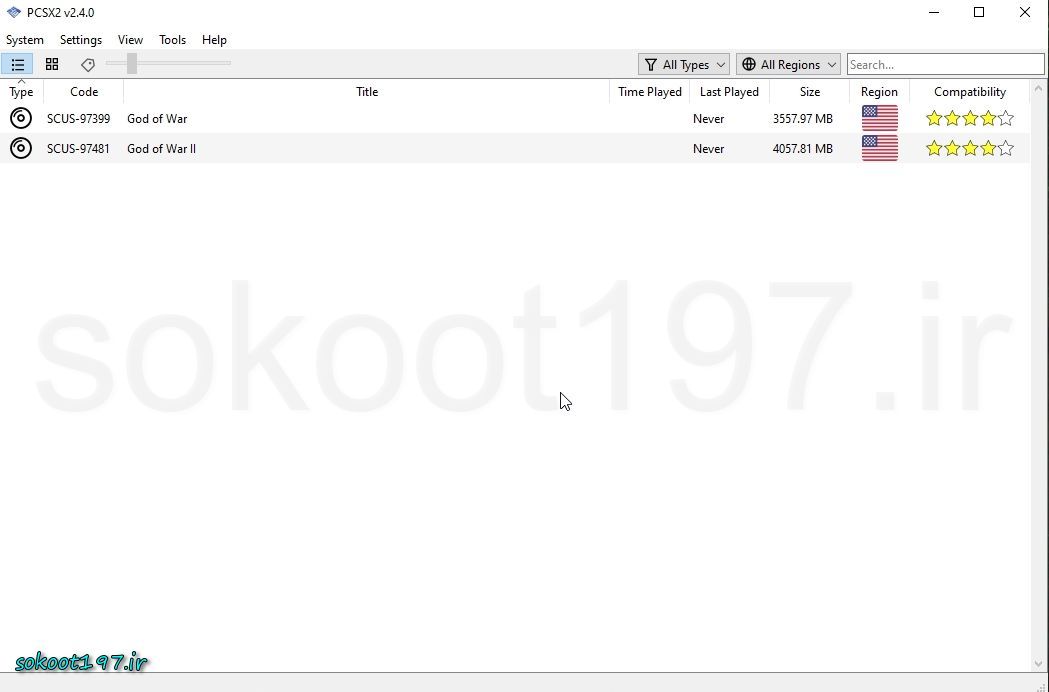Open the Tools menu
The height and width of the screenshot is (692, 1049).
click(x=172, y=40)
